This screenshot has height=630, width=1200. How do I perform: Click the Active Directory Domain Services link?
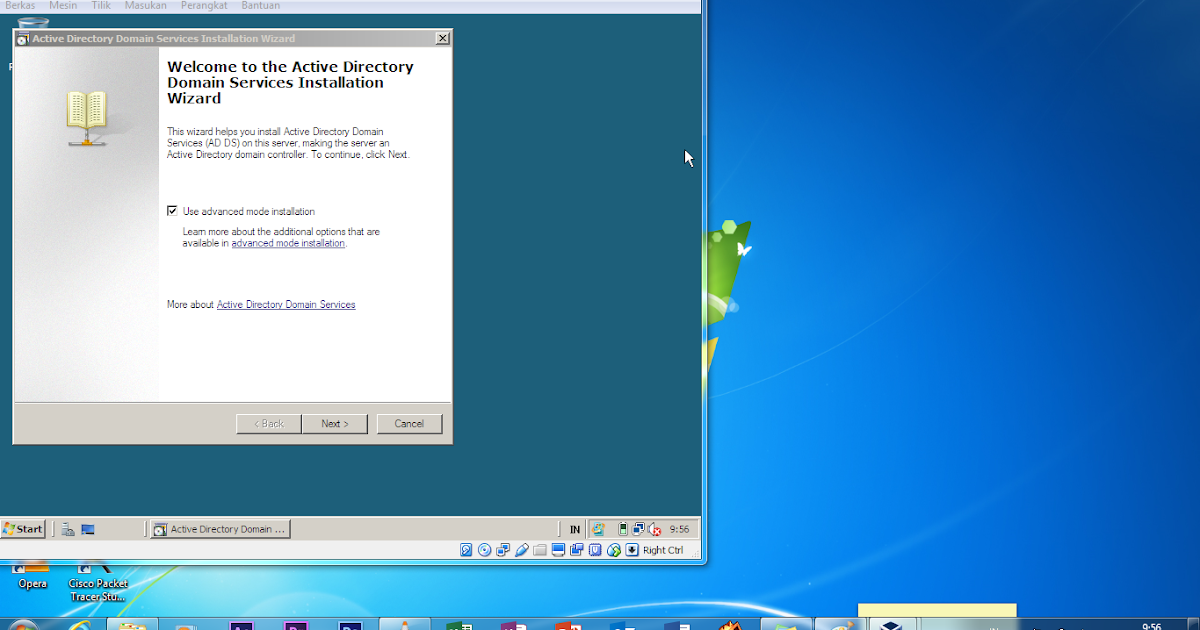point(286,304)
